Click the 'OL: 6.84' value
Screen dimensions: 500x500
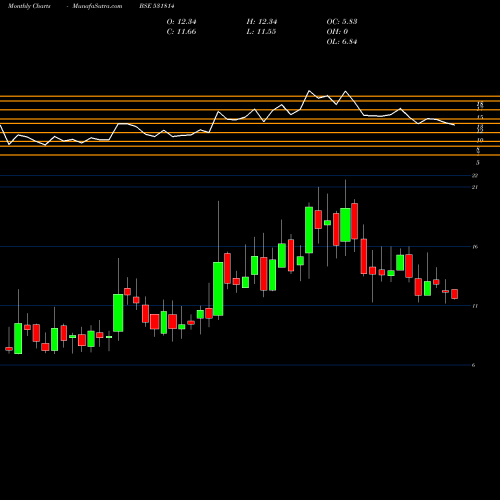point(342,42)
